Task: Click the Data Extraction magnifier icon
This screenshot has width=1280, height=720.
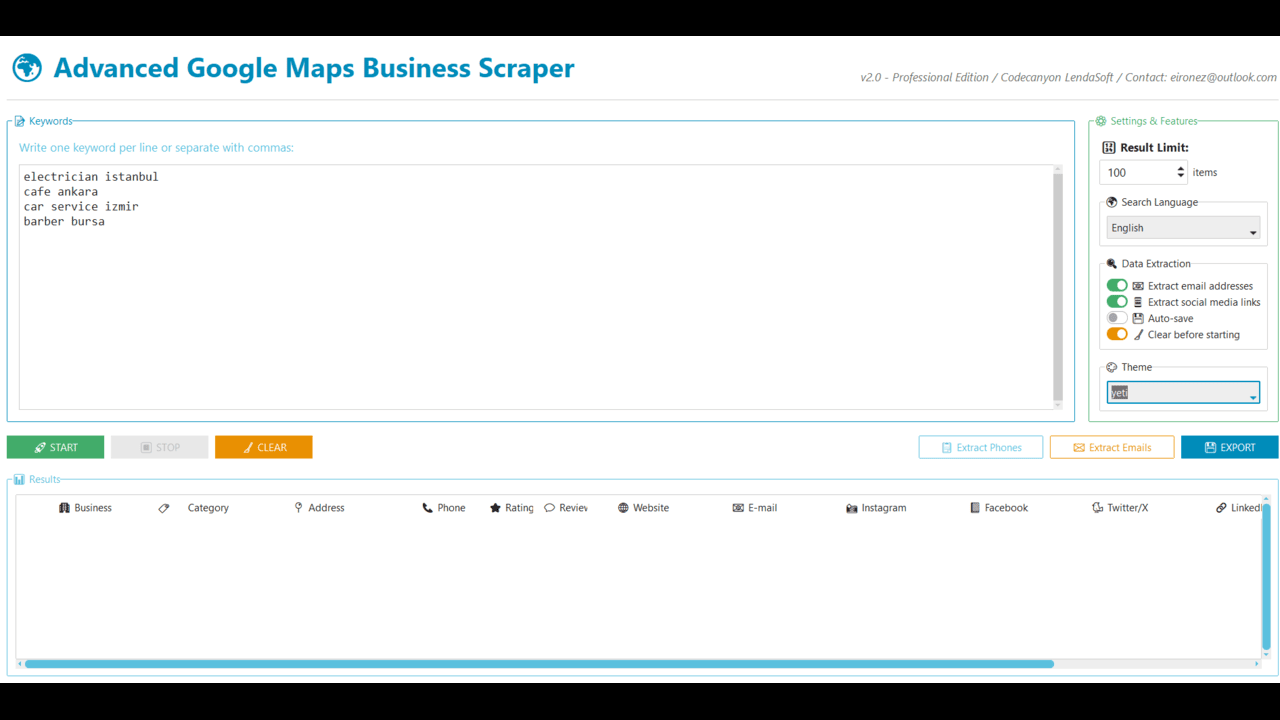Action: [x=1112, y=264]
